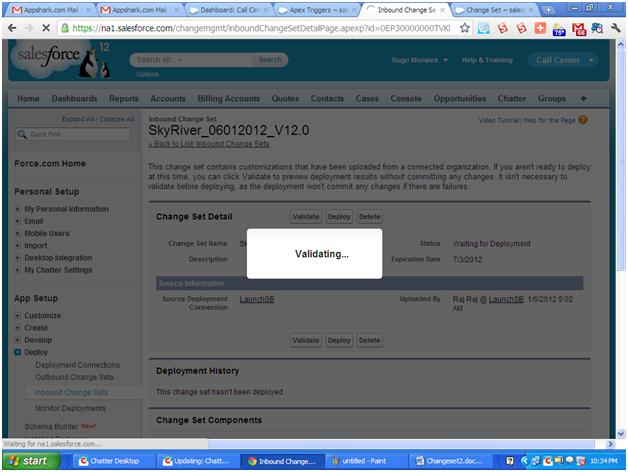Open Outbound Change Sets link

[74, 377]
